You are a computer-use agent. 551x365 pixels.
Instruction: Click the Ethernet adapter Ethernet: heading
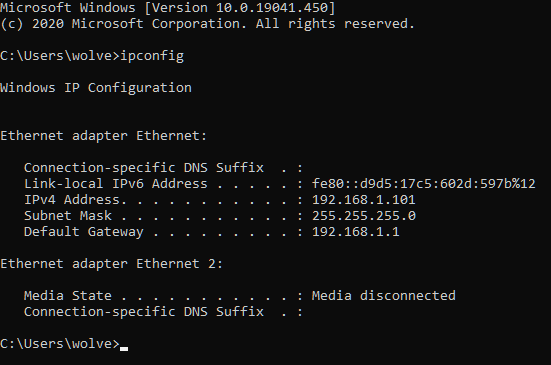(x=104, y=136)
